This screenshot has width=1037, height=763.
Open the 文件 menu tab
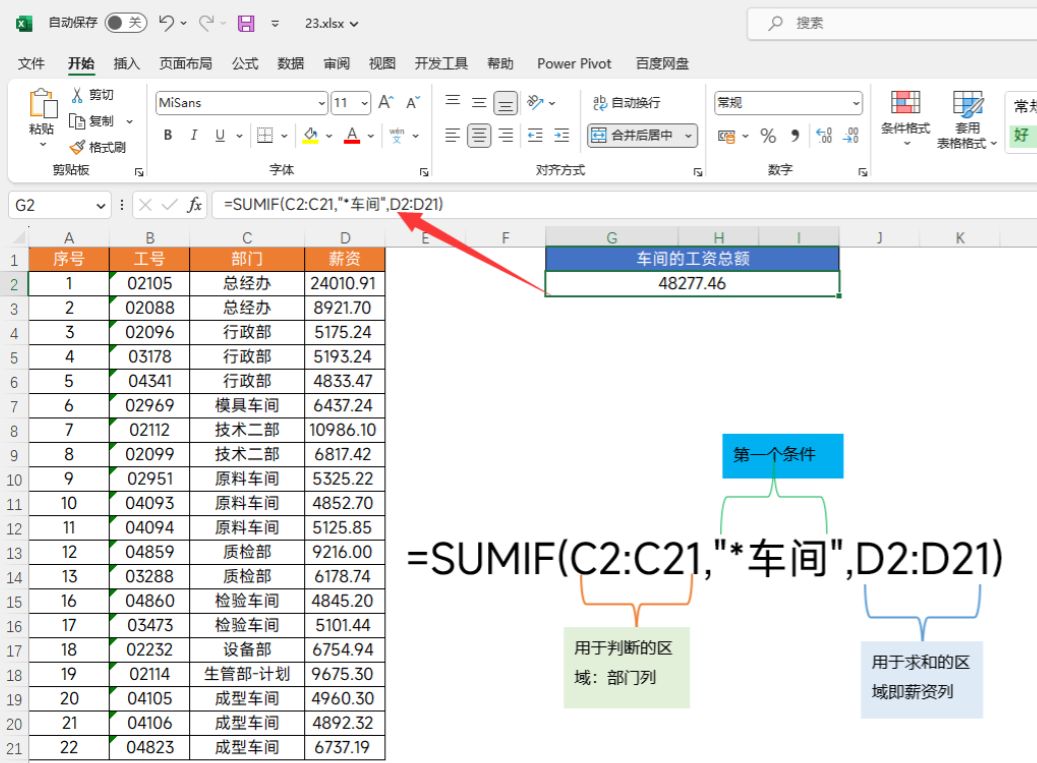pos(31,63)
